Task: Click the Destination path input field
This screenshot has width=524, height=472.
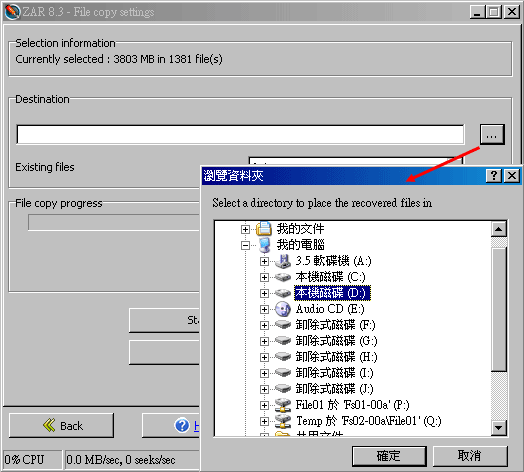Action: pos(240,135)
